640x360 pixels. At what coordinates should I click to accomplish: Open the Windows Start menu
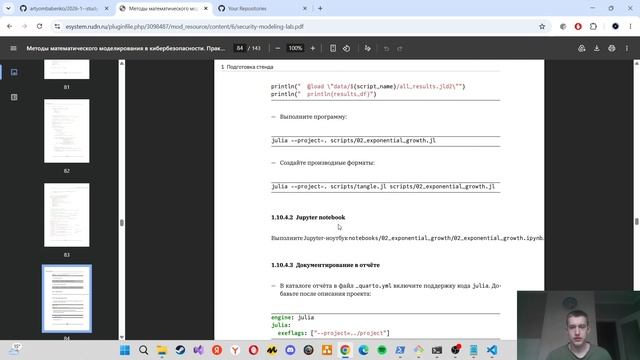point(125,350)
